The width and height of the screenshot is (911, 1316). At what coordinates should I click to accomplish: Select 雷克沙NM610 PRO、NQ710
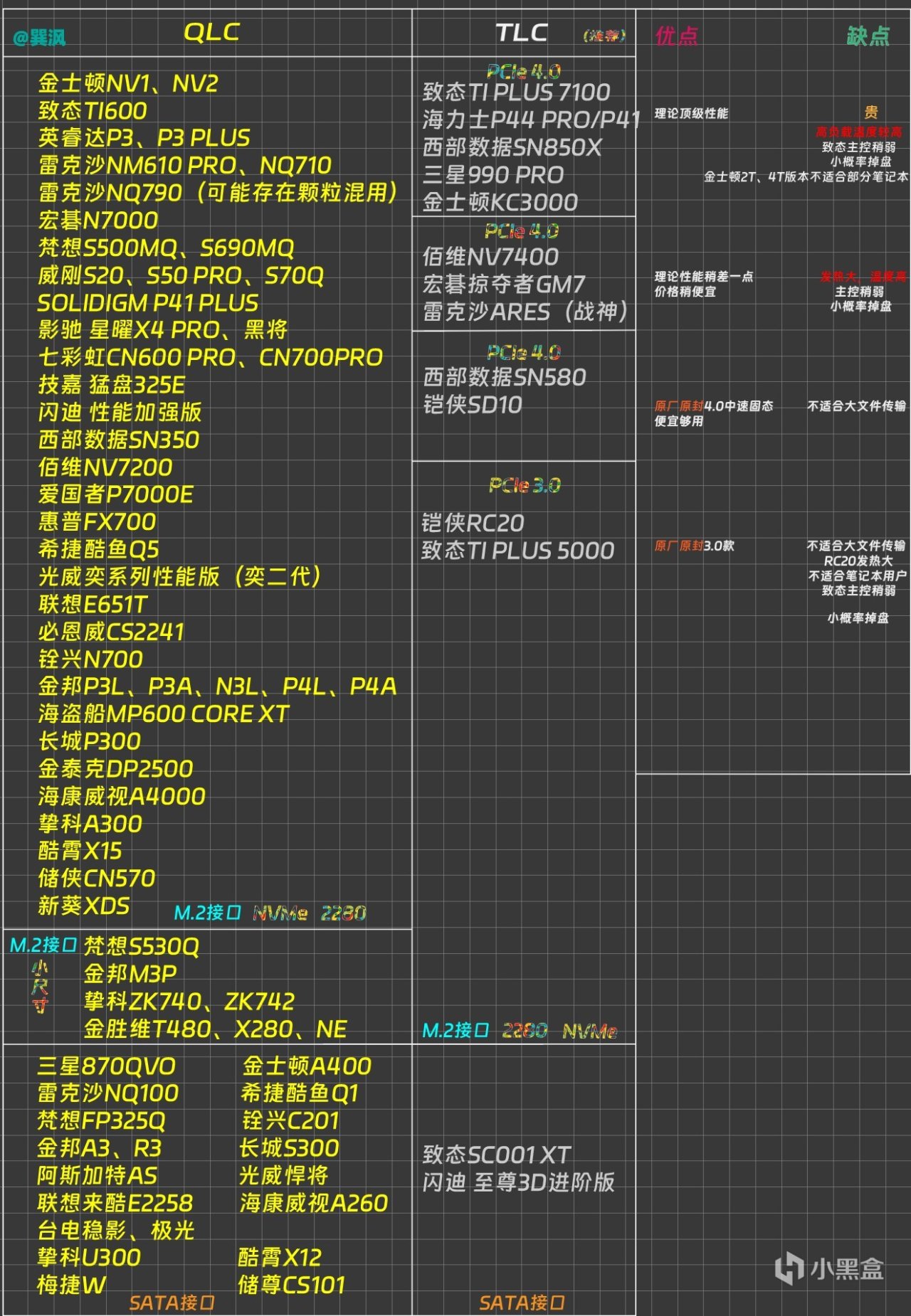[185, 166]
